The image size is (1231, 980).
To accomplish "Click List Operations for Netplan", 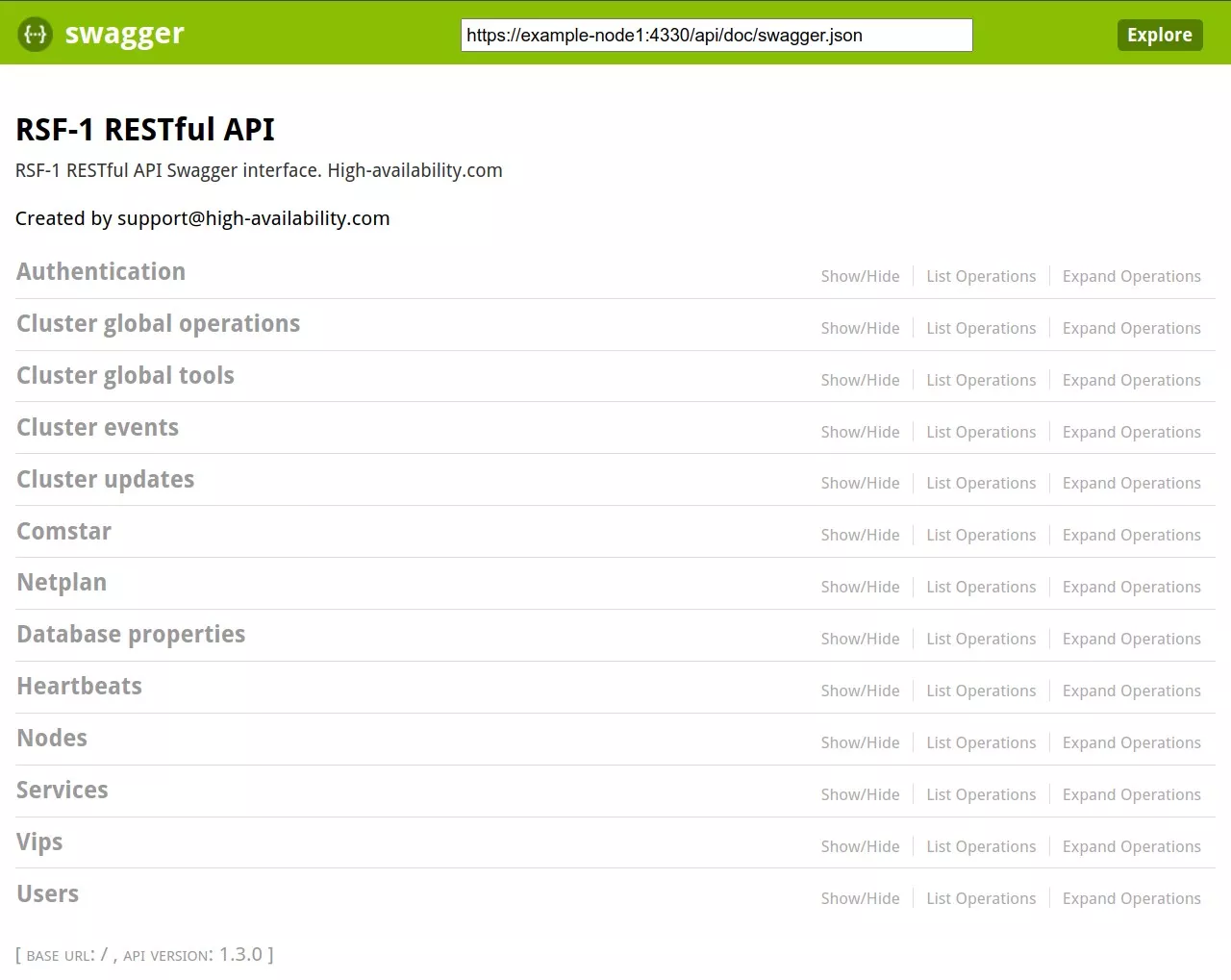I will point(980,587).
